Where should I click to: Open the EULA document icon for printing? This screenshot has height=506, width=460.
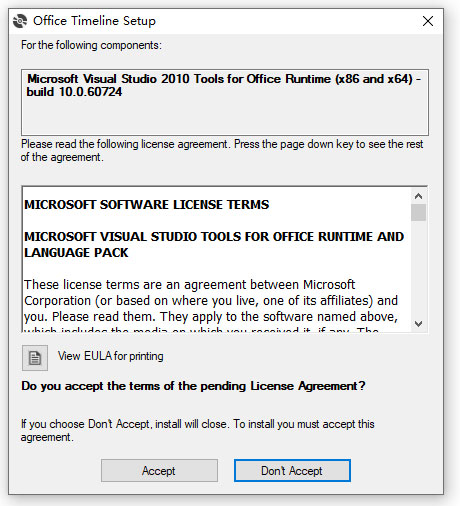(35, 358)
